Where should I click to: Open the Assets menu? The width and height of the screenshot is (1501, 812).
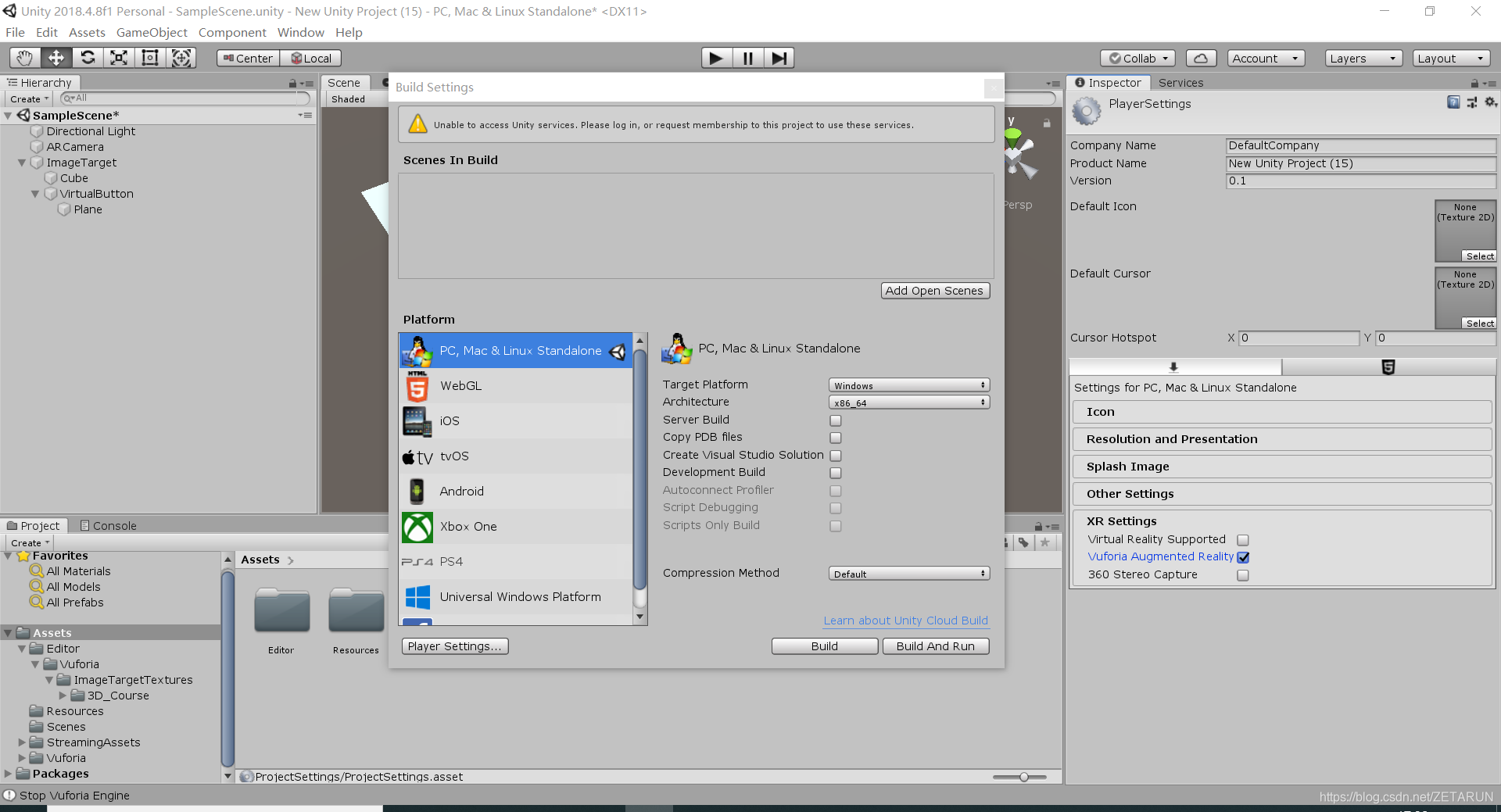coord(87,33)
